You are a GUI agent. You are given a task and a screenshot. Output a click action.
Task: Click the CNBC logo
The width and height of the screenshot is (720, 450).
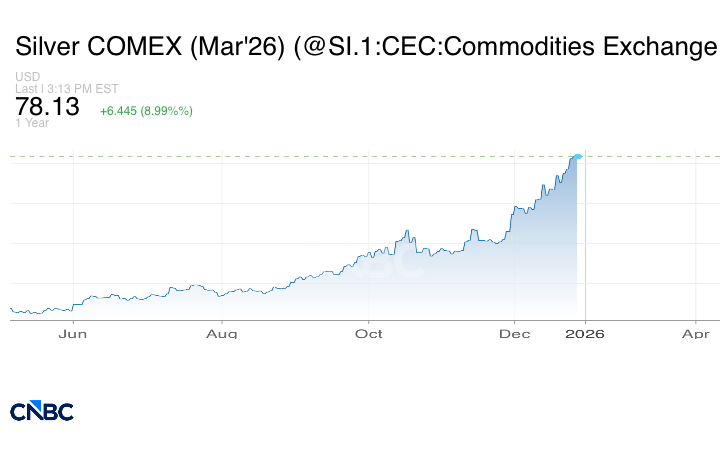(x=42, y=411)
